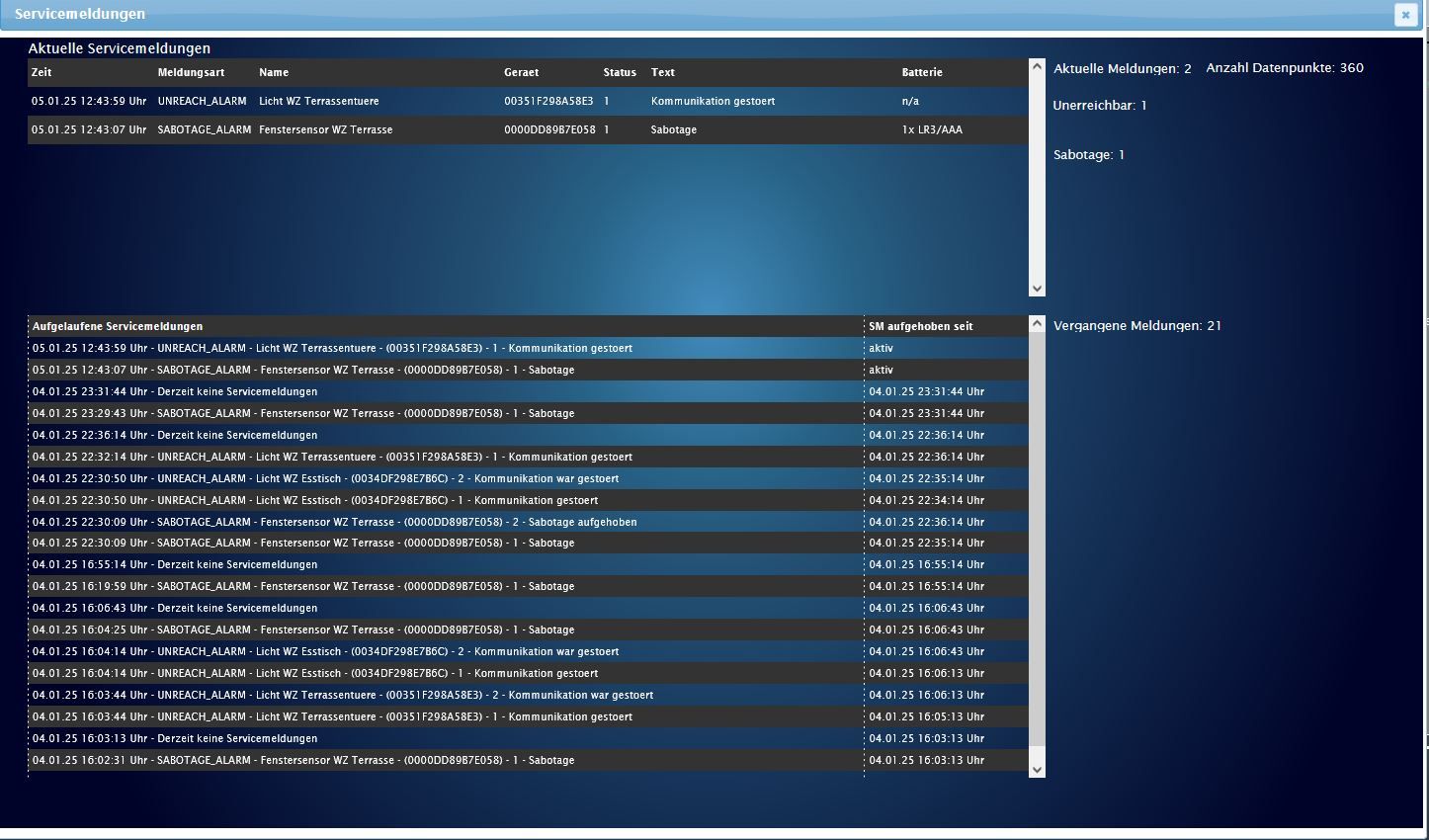Viewport: 1429px width, 840px height.
Task: Select history entry from 04.01.25 23:29:43
Action: coord(302,413)
